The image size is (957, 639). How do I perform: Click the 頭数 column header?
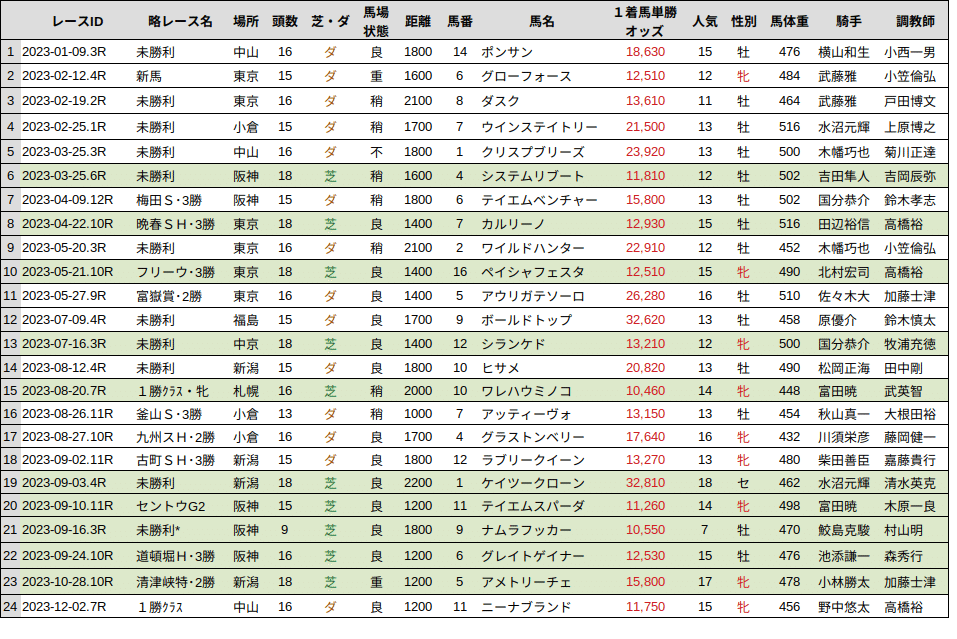[285, 21]
